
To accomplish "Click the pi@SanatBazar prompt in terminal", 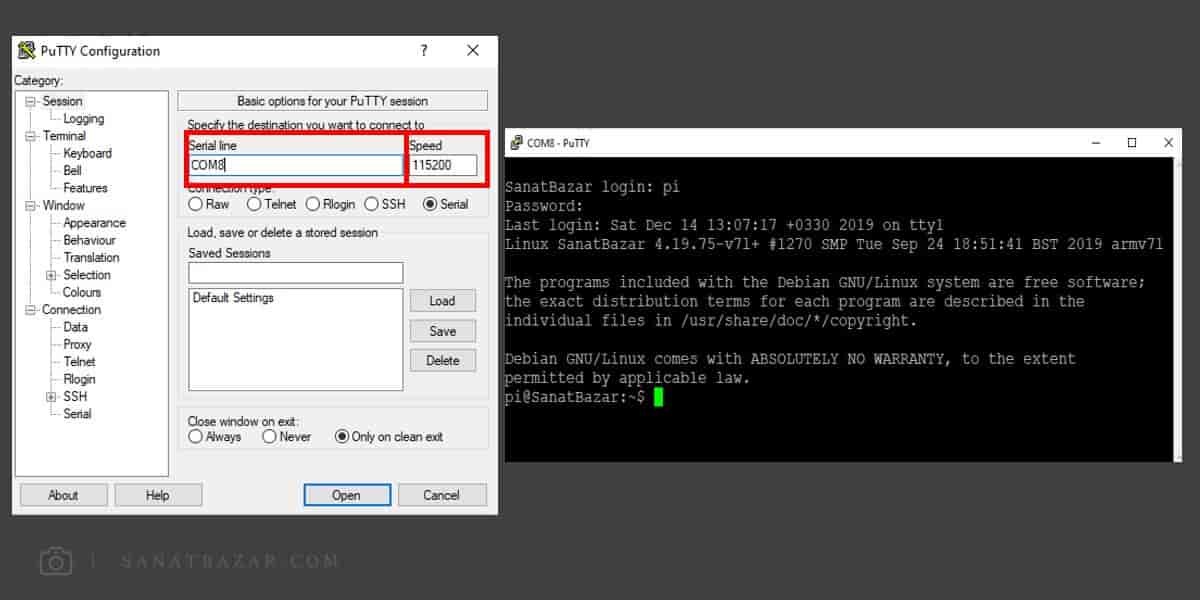I will [x=575, y=398].
